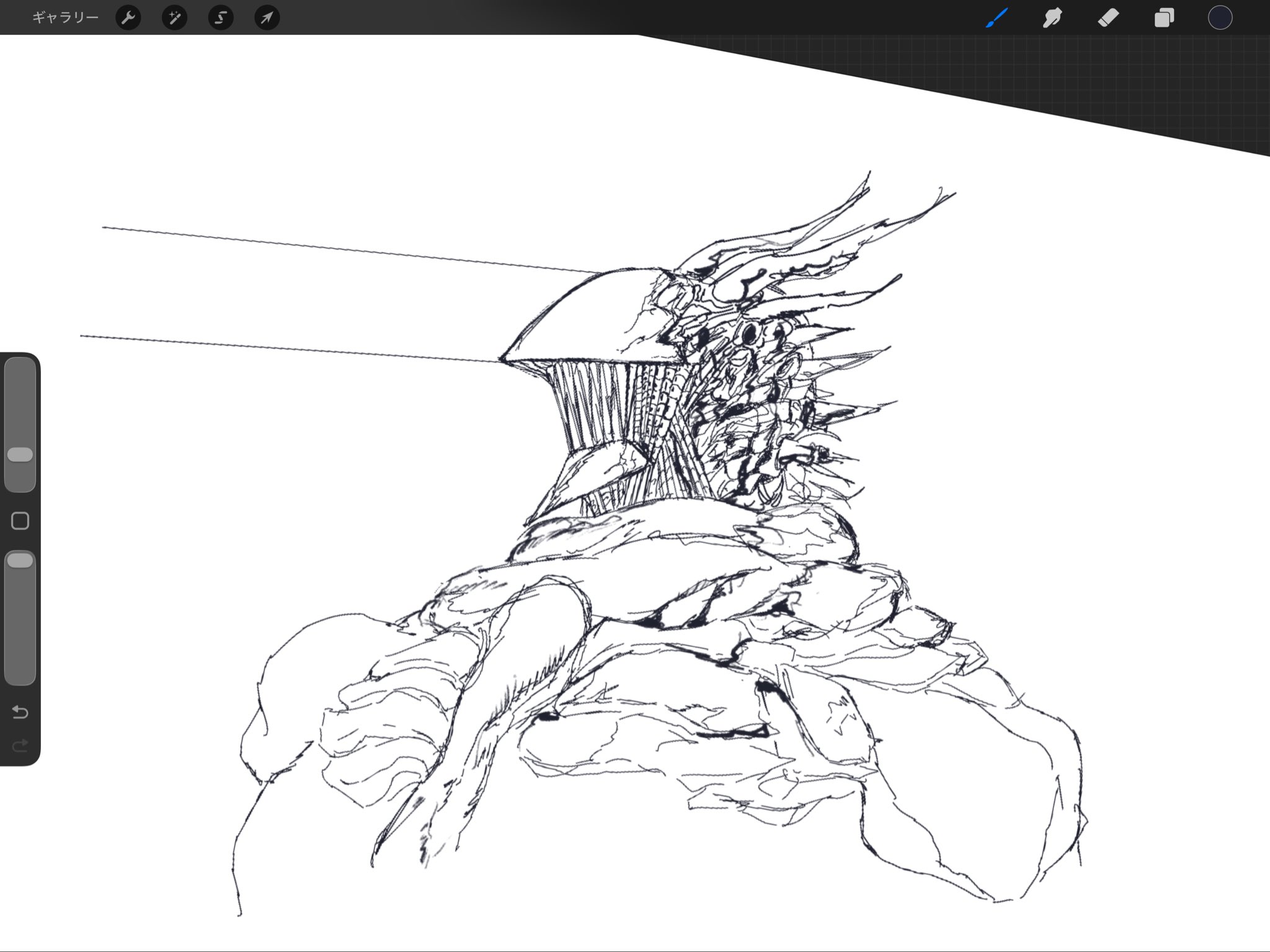
Task: Tap the opacity slider handle
Action: point(20,561)
